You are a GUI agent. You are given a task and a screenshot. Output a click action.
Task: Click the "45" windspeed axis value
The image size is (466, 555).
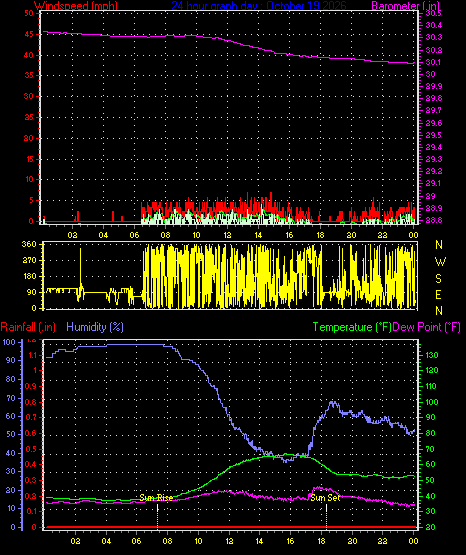click(x=29, y=34)
